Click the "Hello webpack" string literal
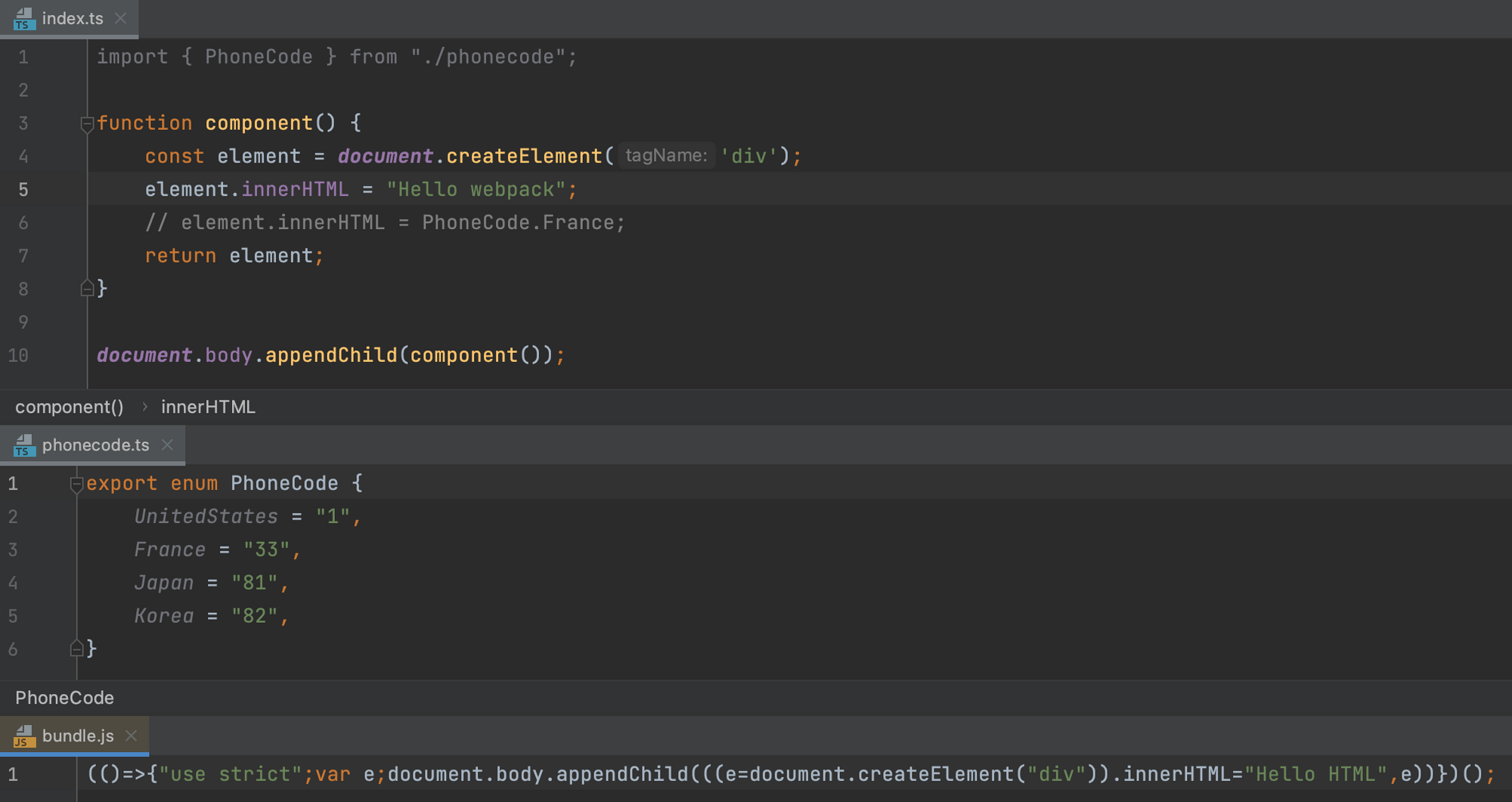Image resolution: width=1512 pixels, height=802 pixels. (x=476, y=189)
